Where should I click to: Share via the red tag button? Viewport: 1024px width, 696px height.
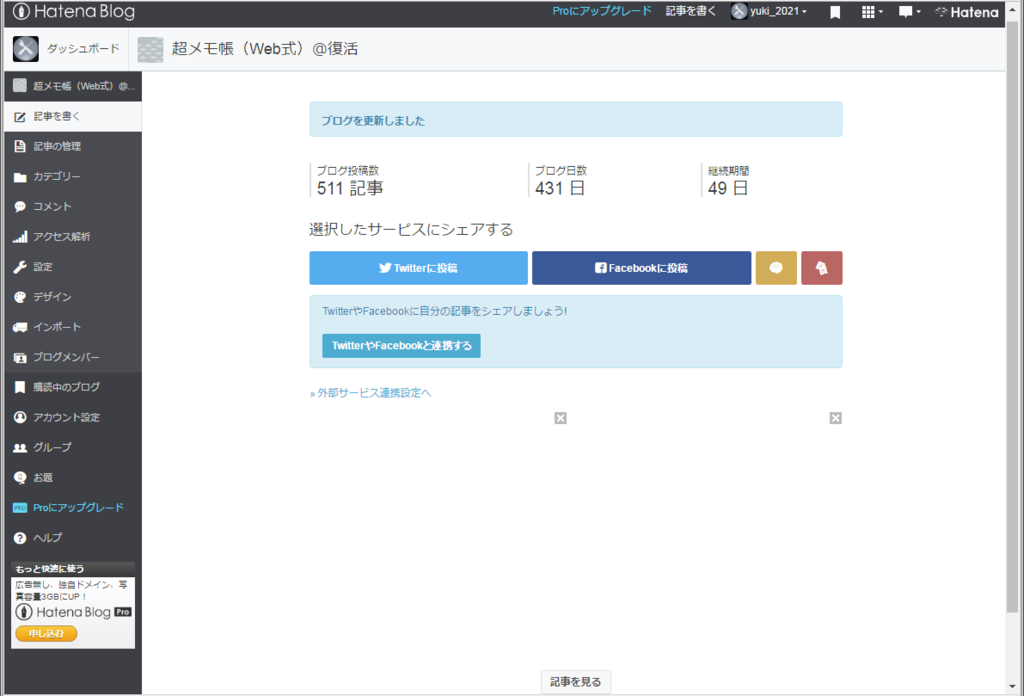pyautogui.click(x=822, y=268)
